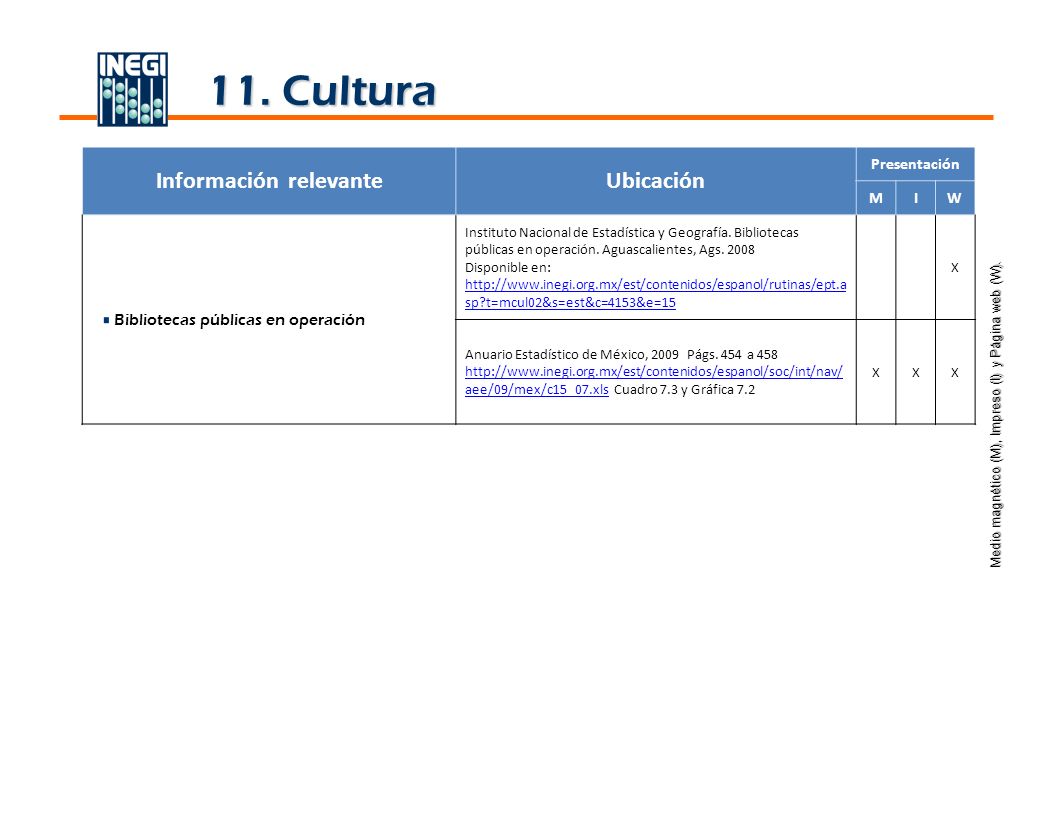This screenshot has height=816, width=1054.
Task: Click the 'W' presentation column header
Action: point(955,198)
